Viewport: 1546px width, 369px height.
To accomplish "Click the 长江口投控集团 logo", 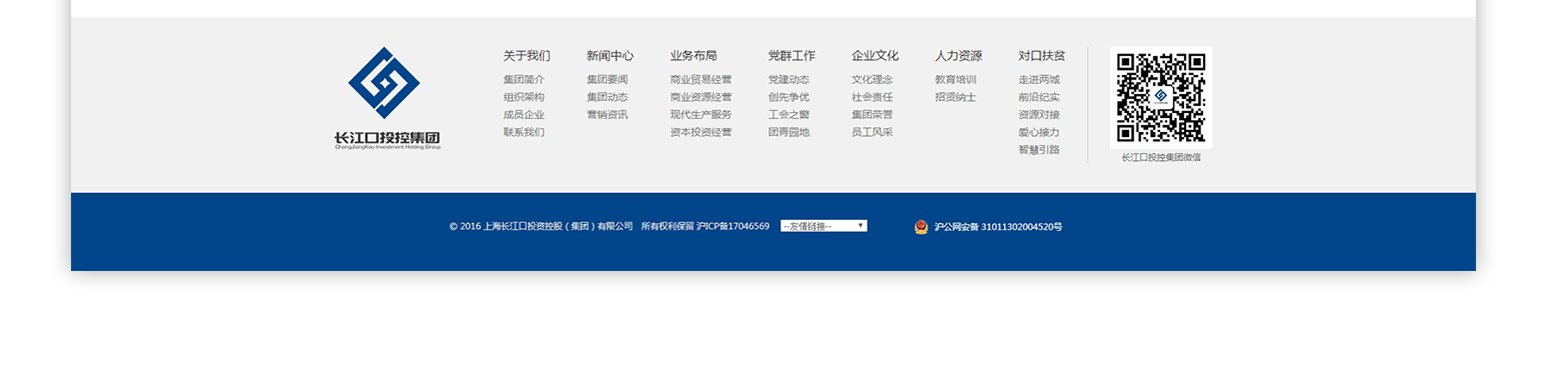I will tap(387, 98).
